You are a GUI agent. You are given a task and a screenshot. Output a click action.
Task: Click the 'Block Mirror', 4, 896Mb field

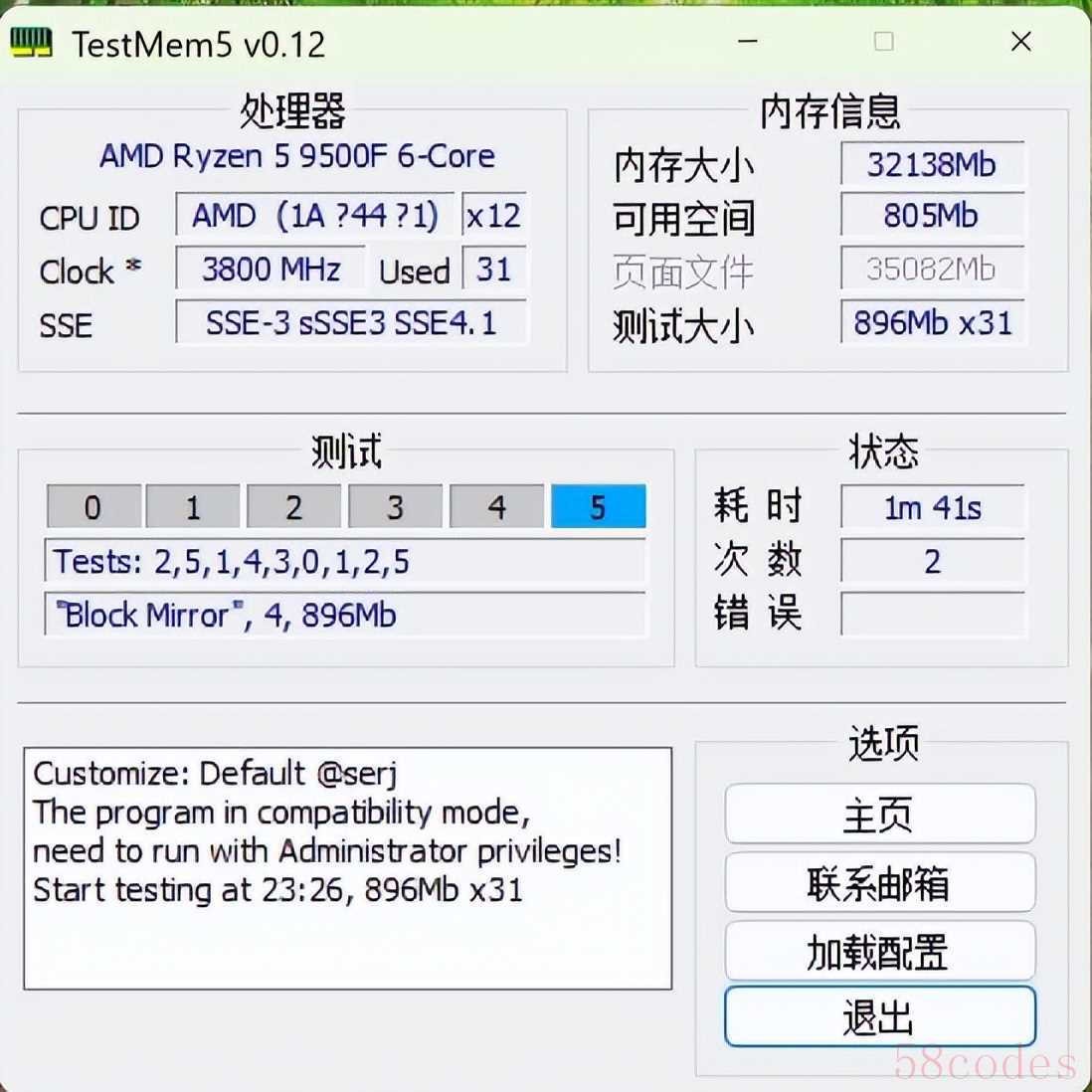pyautogui.click(x=345, y=615)
